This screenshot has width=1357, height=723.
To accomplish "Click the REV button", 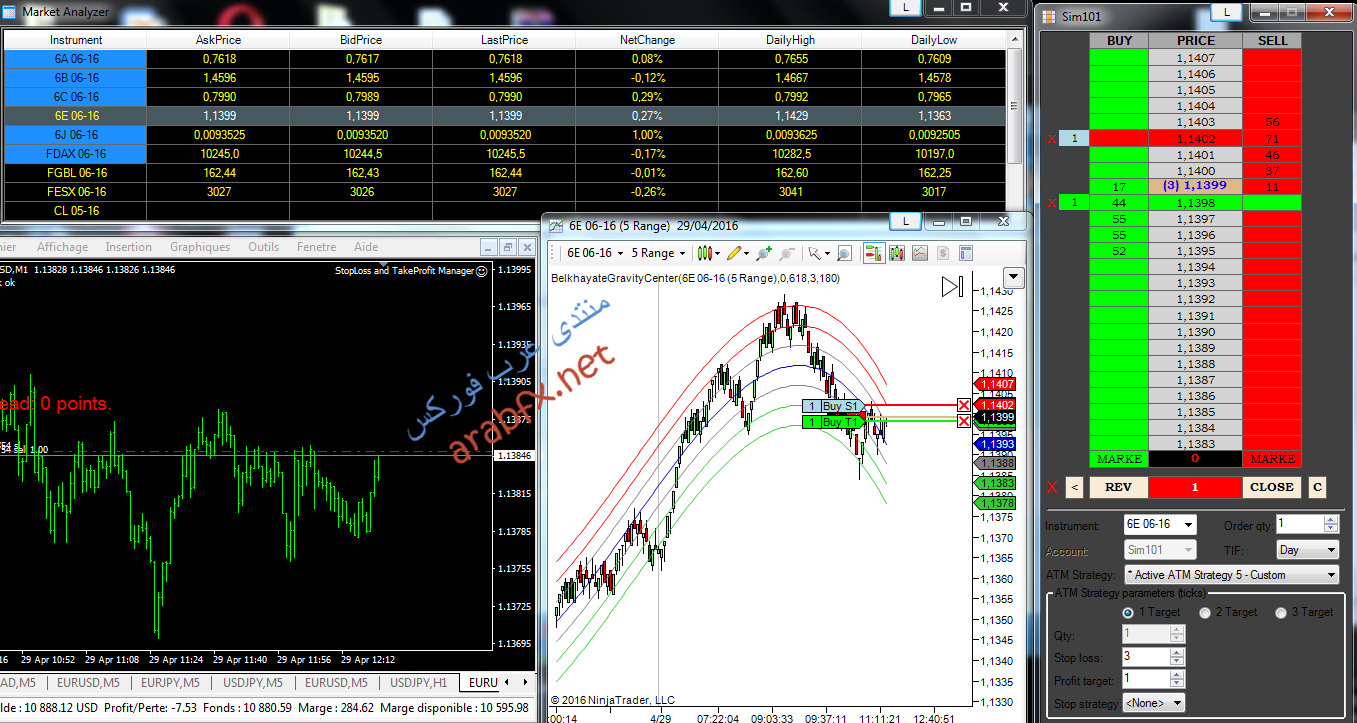I will click(x=1117, y=487).
